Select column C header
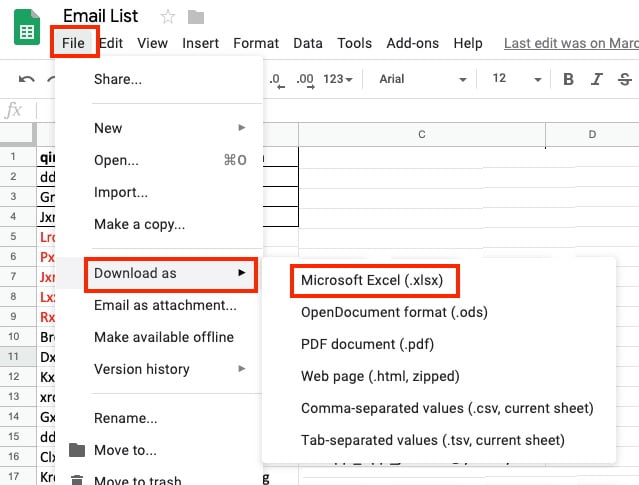The height and width of the screenshot is (485, 639). point(422,134)
